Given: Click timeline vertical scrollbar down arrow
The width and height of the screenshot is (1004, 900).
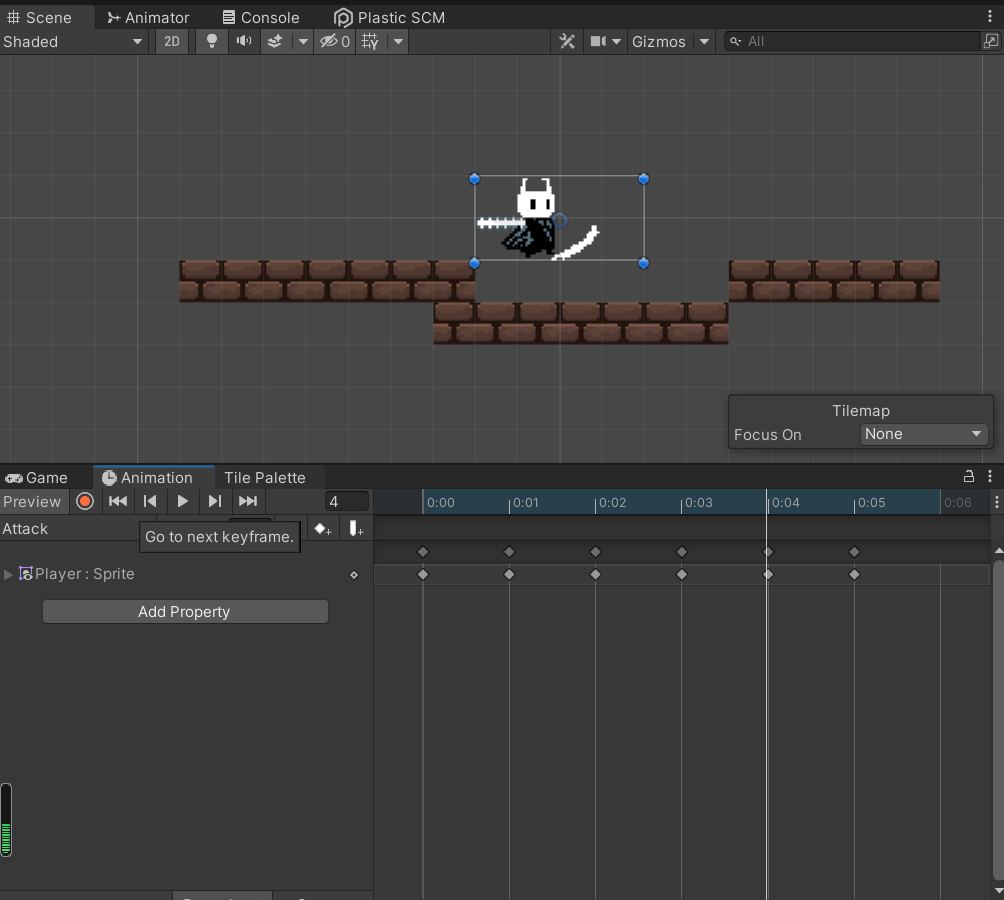Looking at the screenshot, I should pyautogui.click(x=998, y=891).
